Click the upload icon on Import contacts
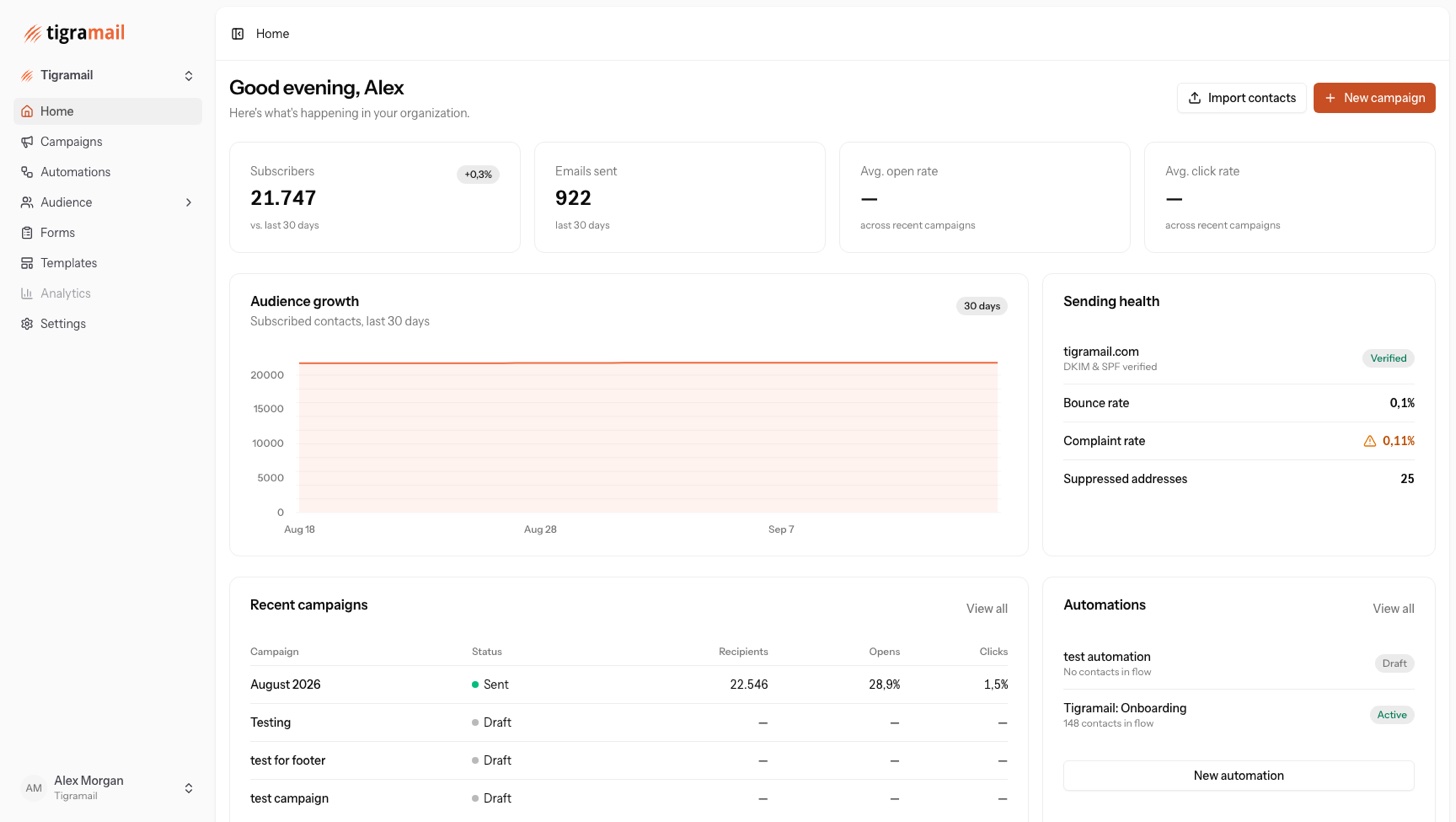Screen dimensions: 1456x822 click(1194, 98)
